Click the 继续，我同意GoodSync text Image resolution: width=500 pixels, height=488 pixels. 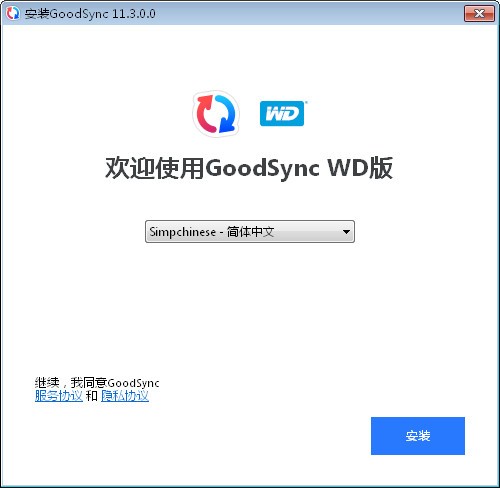point(97,382)
